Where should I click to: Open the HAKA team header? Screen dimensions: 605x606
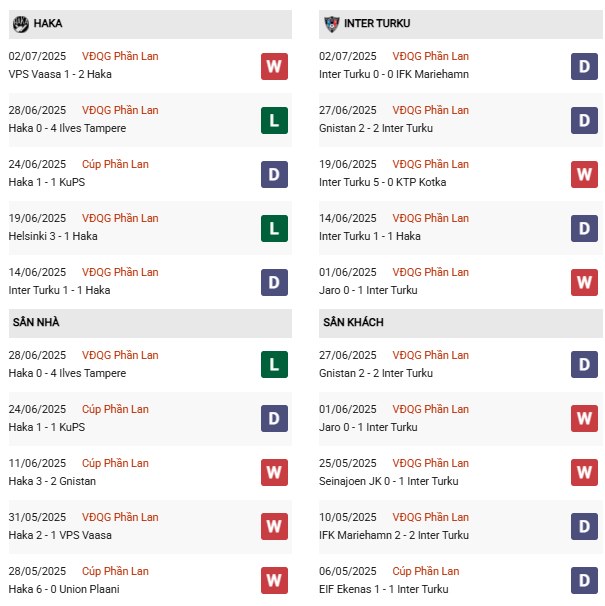(x=47, y=23)
